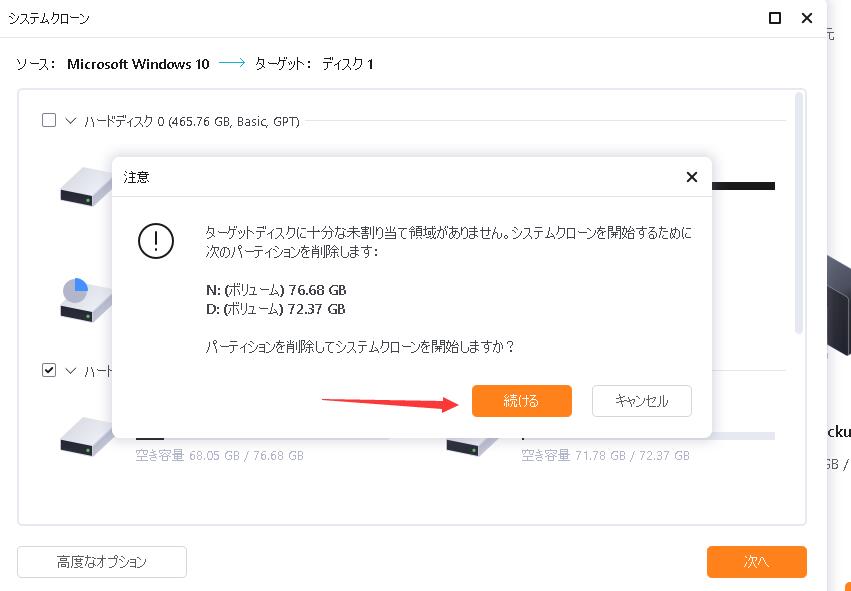Click the blue source-to-target arrow icon

click(x=232, y=64)
